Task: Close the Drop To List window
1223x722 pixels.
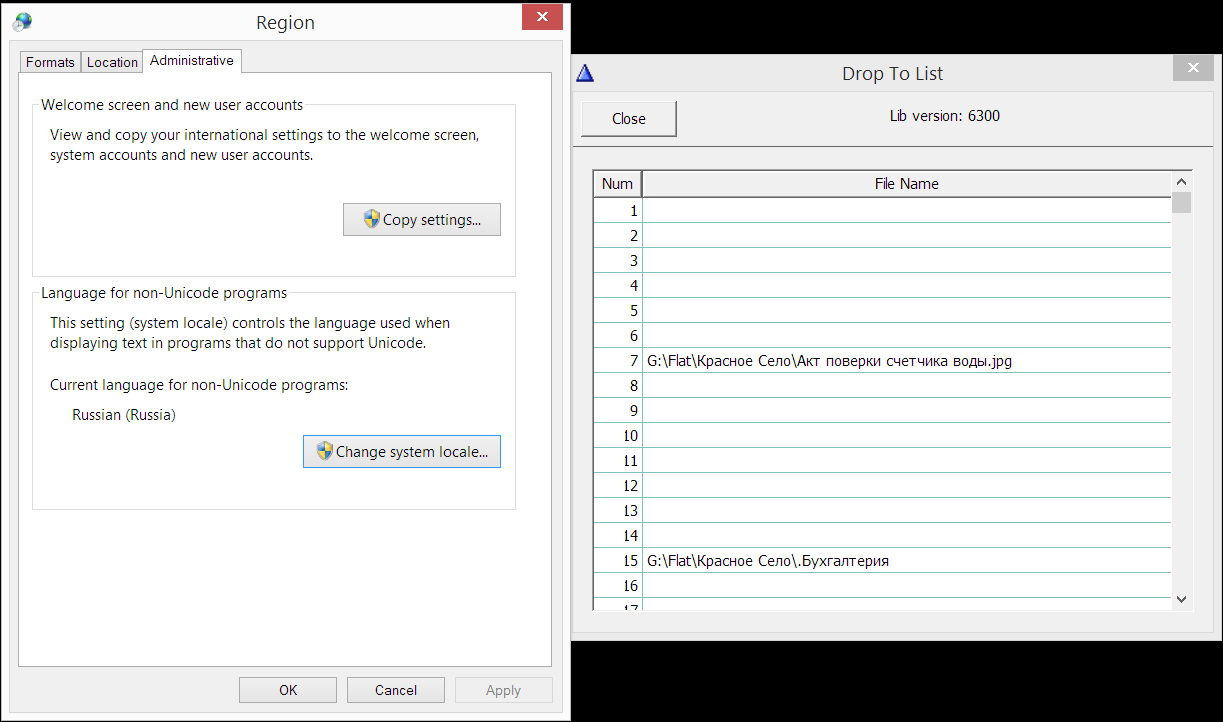Action: pyautogui.click(x=1193, y=68)
